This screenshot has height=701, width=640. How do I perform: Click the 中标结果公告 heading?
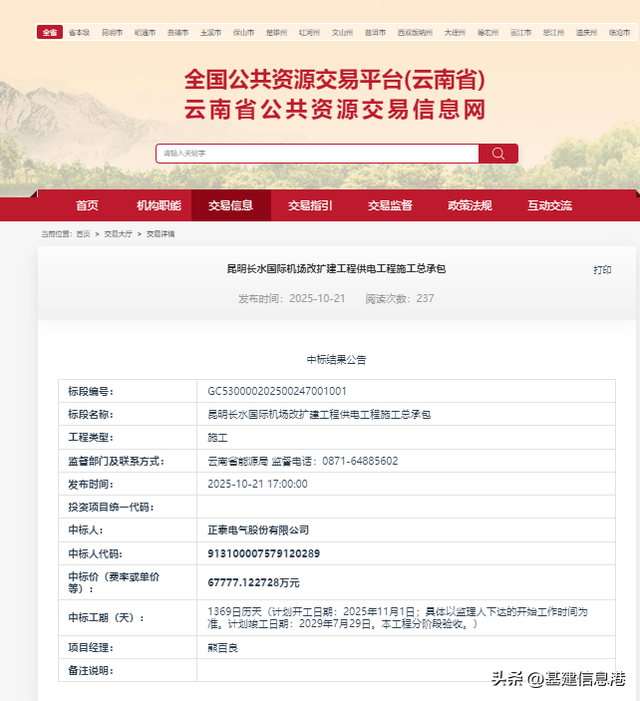[x=336, y=359]
